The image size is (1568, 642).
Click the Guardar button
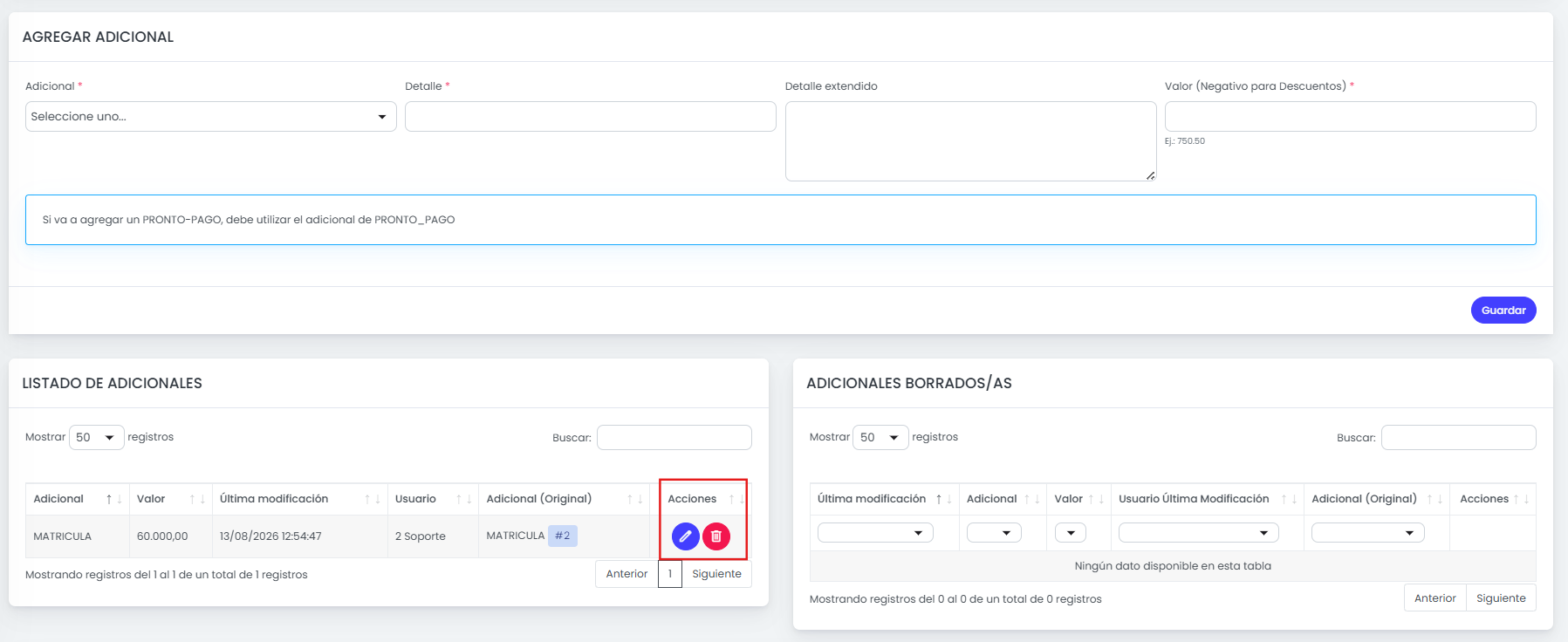point(1503,311)
